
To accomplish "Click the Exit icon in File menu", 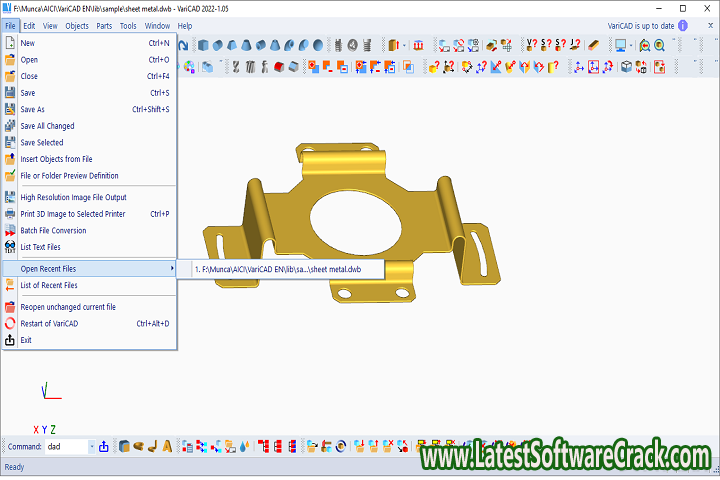I will (10, 340).
